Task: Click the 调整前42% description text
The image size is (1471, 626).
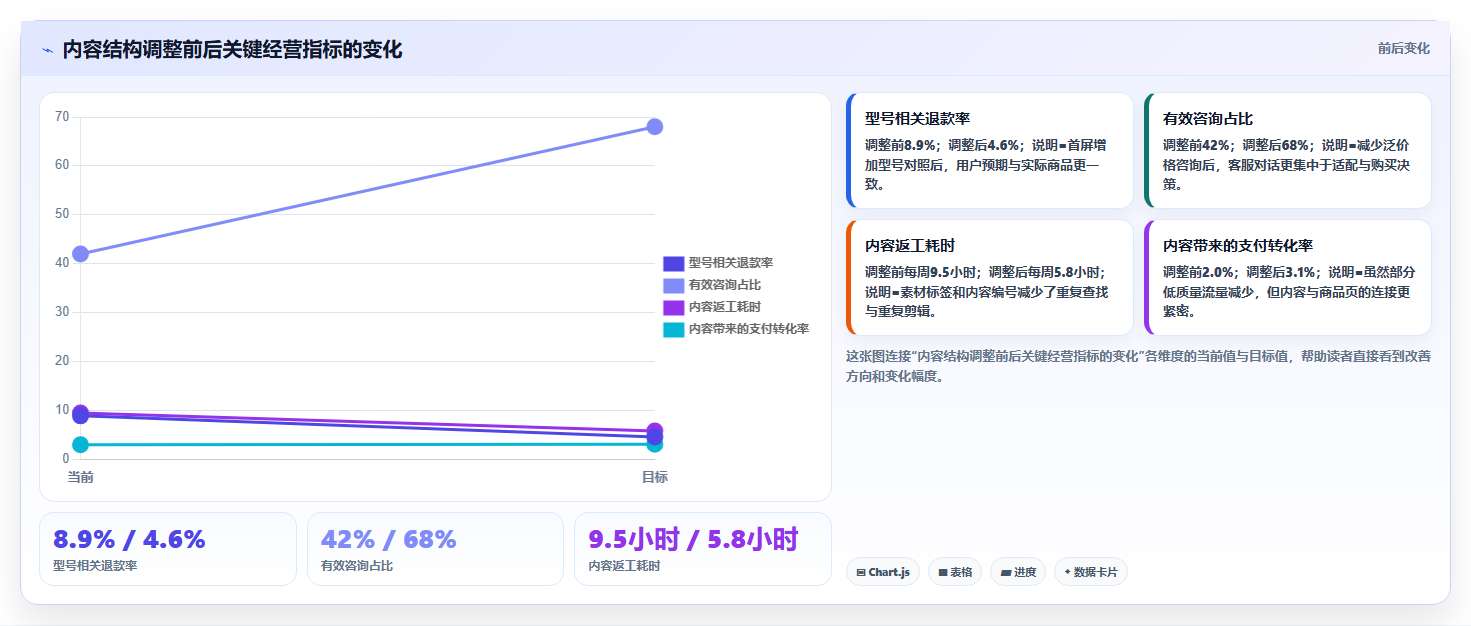Action: pos(1286,164)
